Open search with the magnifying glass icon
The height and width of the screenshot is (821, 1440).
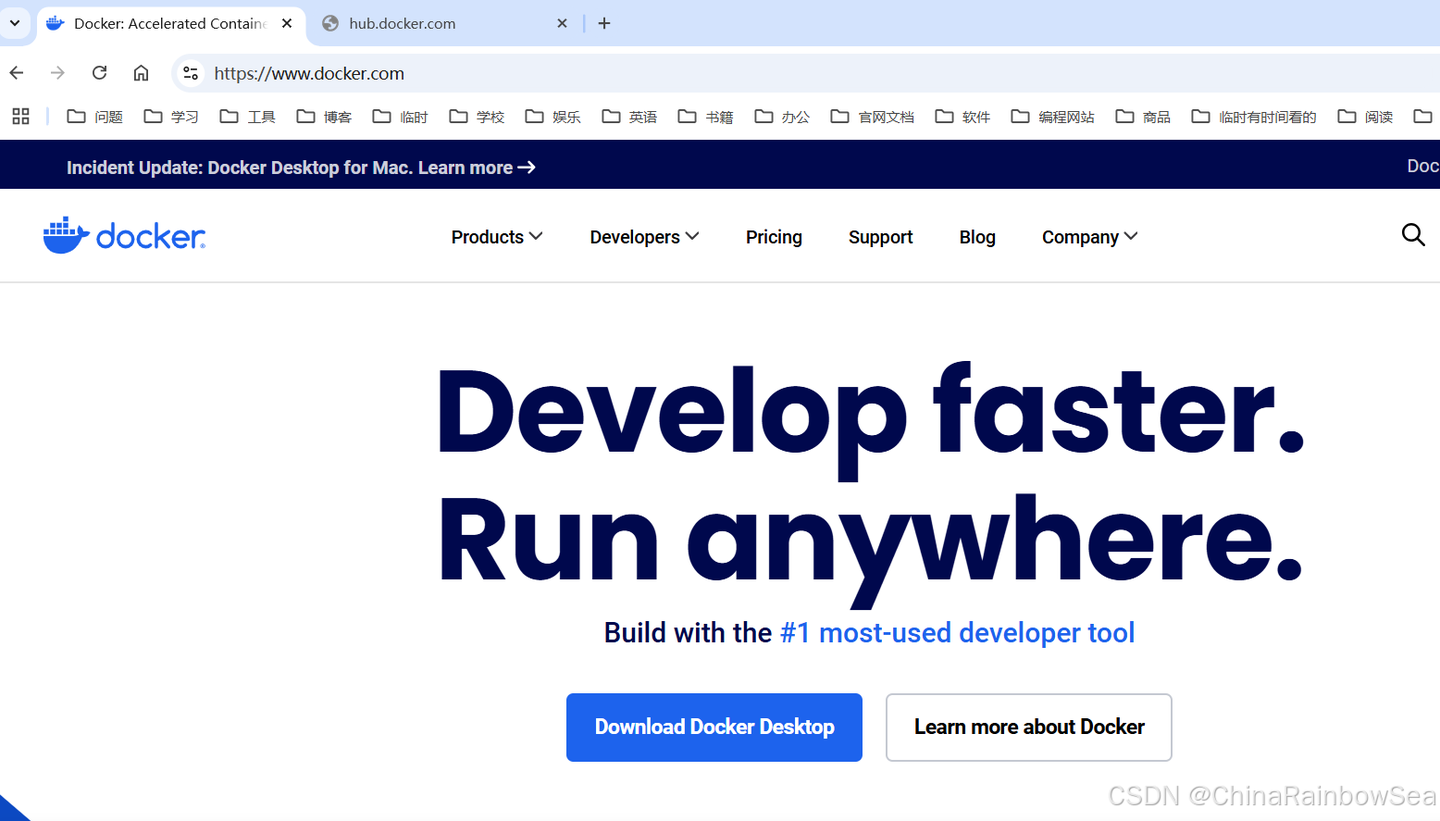pos(1413,235)
